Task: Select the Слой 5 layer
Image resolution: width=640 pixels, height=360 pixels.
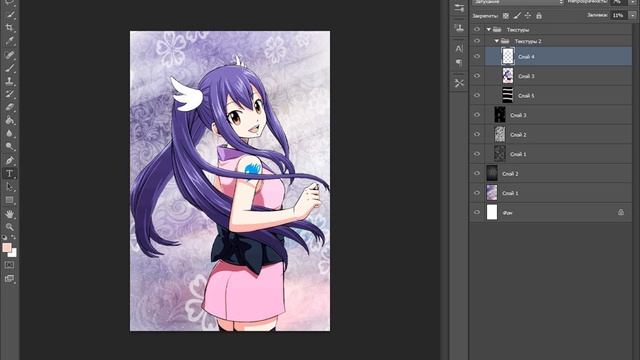Action: (x=558, y=96)
